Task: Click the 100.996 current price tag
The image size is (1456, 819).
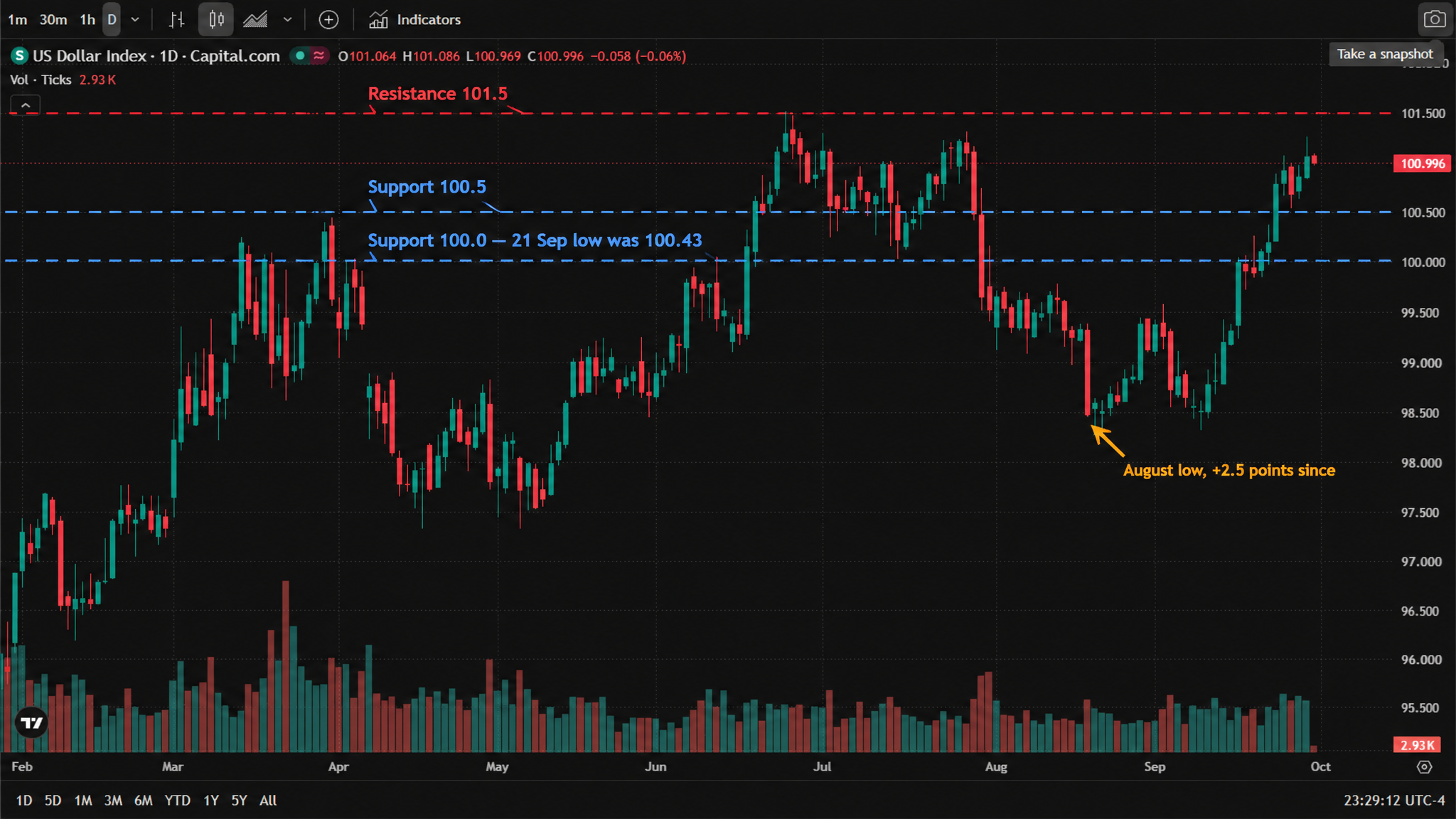Action: click(x=1423, y=164)
